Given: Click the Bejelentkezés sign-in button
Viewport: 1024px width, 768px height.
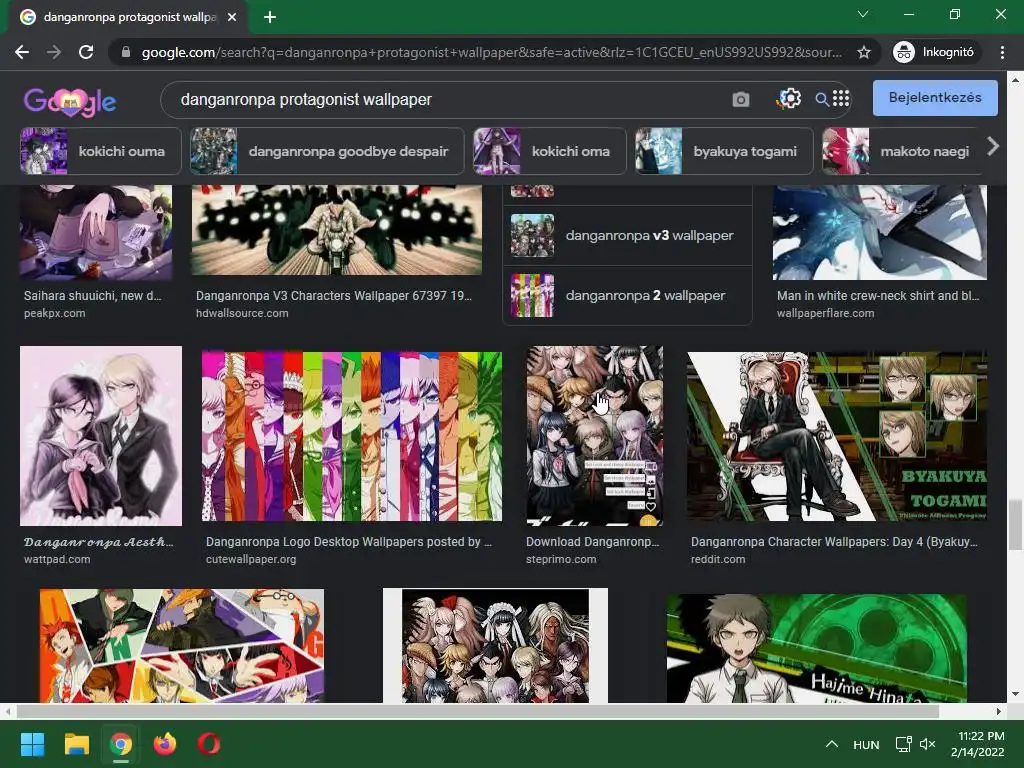Looking at the screenshot, I should tap(935, 98).
